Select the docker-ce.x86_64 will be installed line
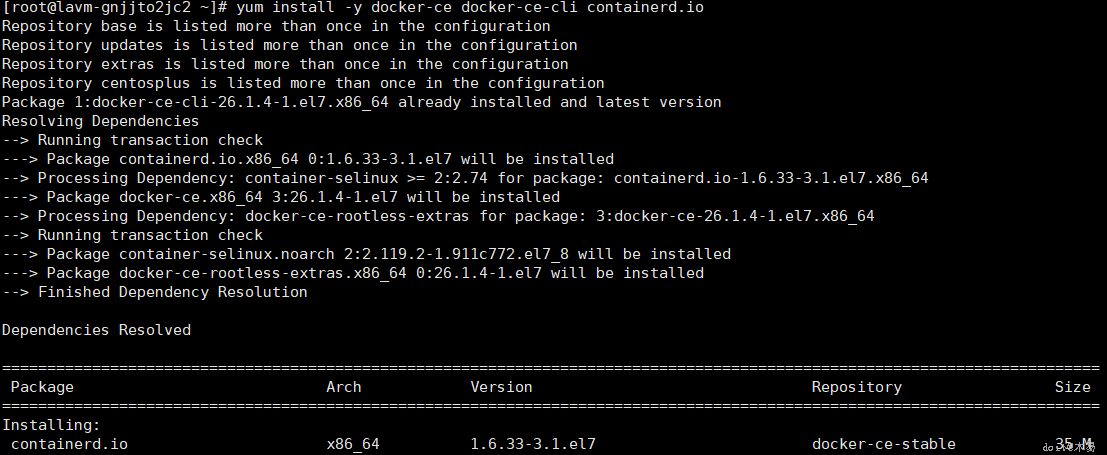 (x=280, y=197)
